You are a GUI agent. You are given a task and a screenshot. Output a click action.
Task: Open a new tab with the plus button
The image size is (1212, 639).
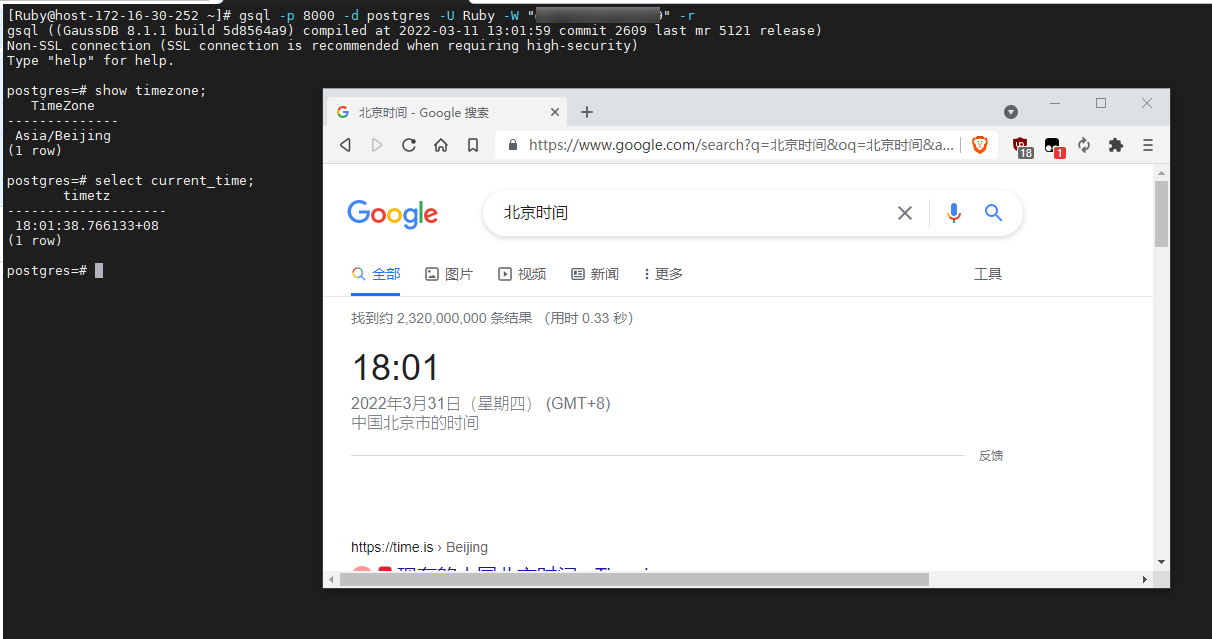(587, 112)
